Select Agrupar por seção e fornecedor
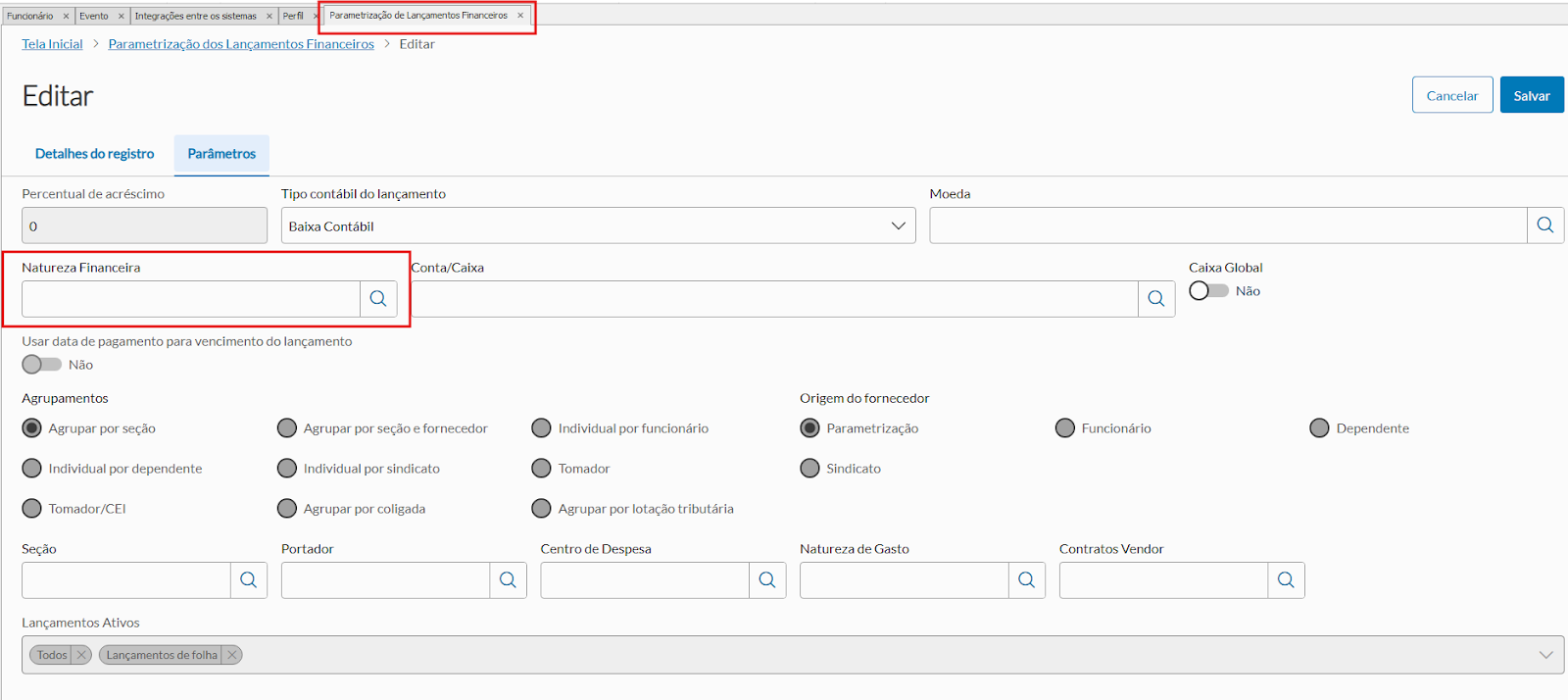Image resolution: width=1568 pixels, height=700 pixels. click(x=287, y=428)
